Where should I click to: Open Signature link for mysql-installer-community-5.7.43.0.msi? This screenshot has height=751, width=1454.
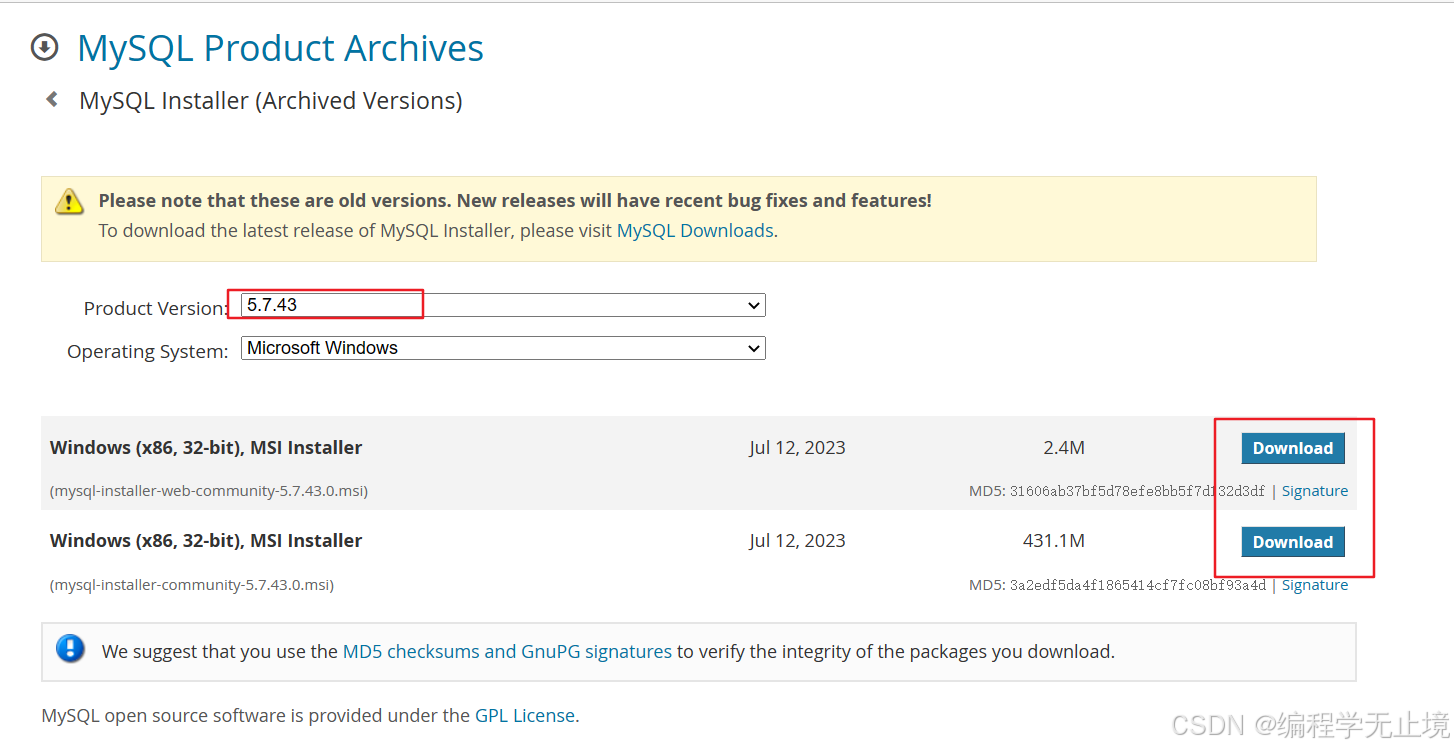(x=1315, y=585)
